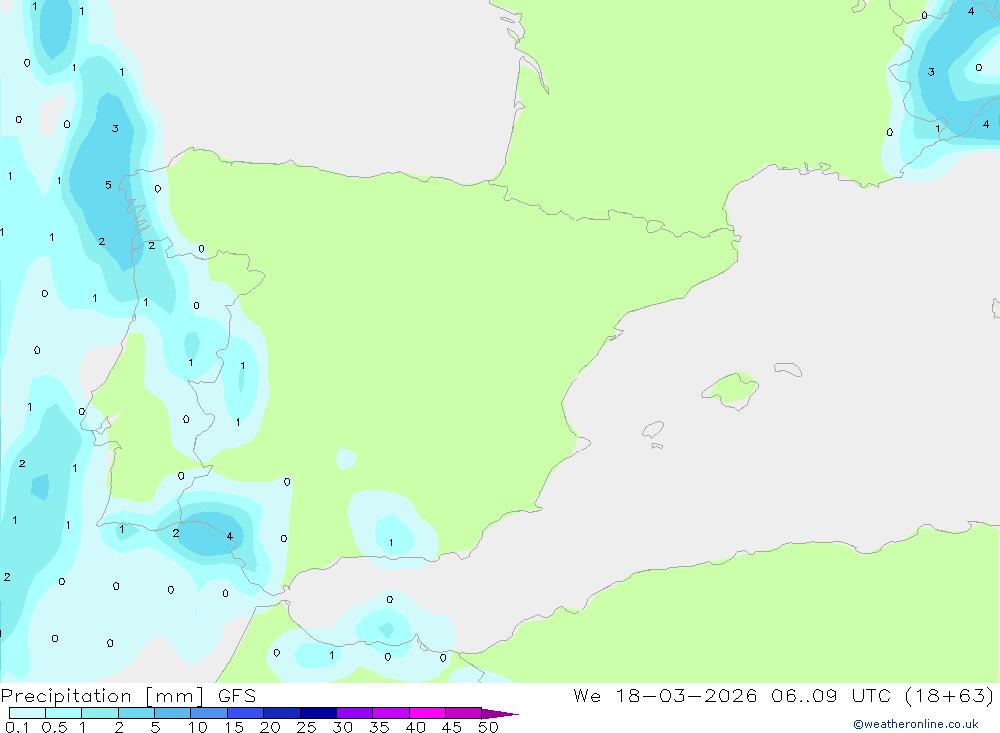Click the 5–10 mm legend swatch

click(x=172, y=713)
